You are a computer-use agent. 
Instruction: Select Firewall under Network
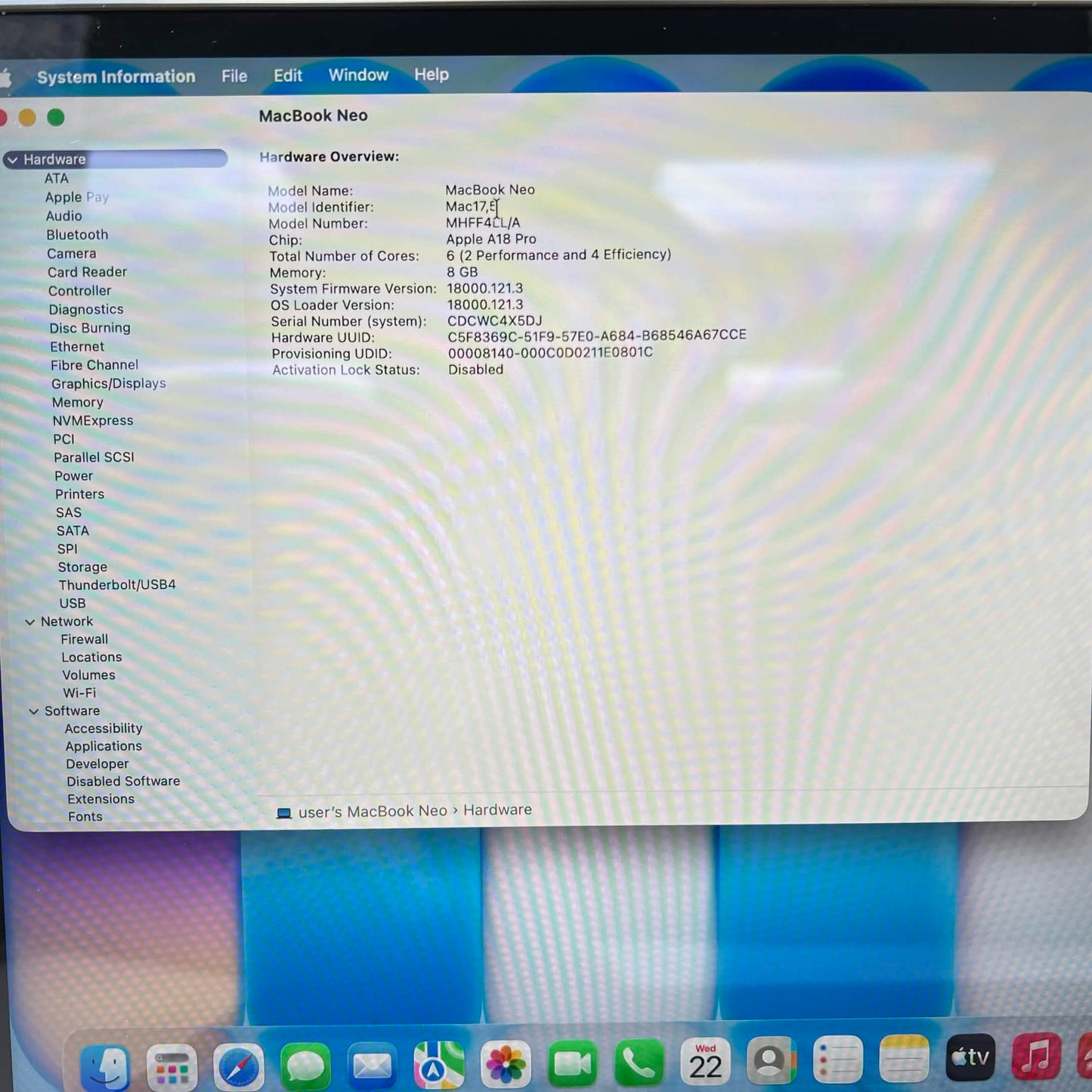click(x=85, y=639)
